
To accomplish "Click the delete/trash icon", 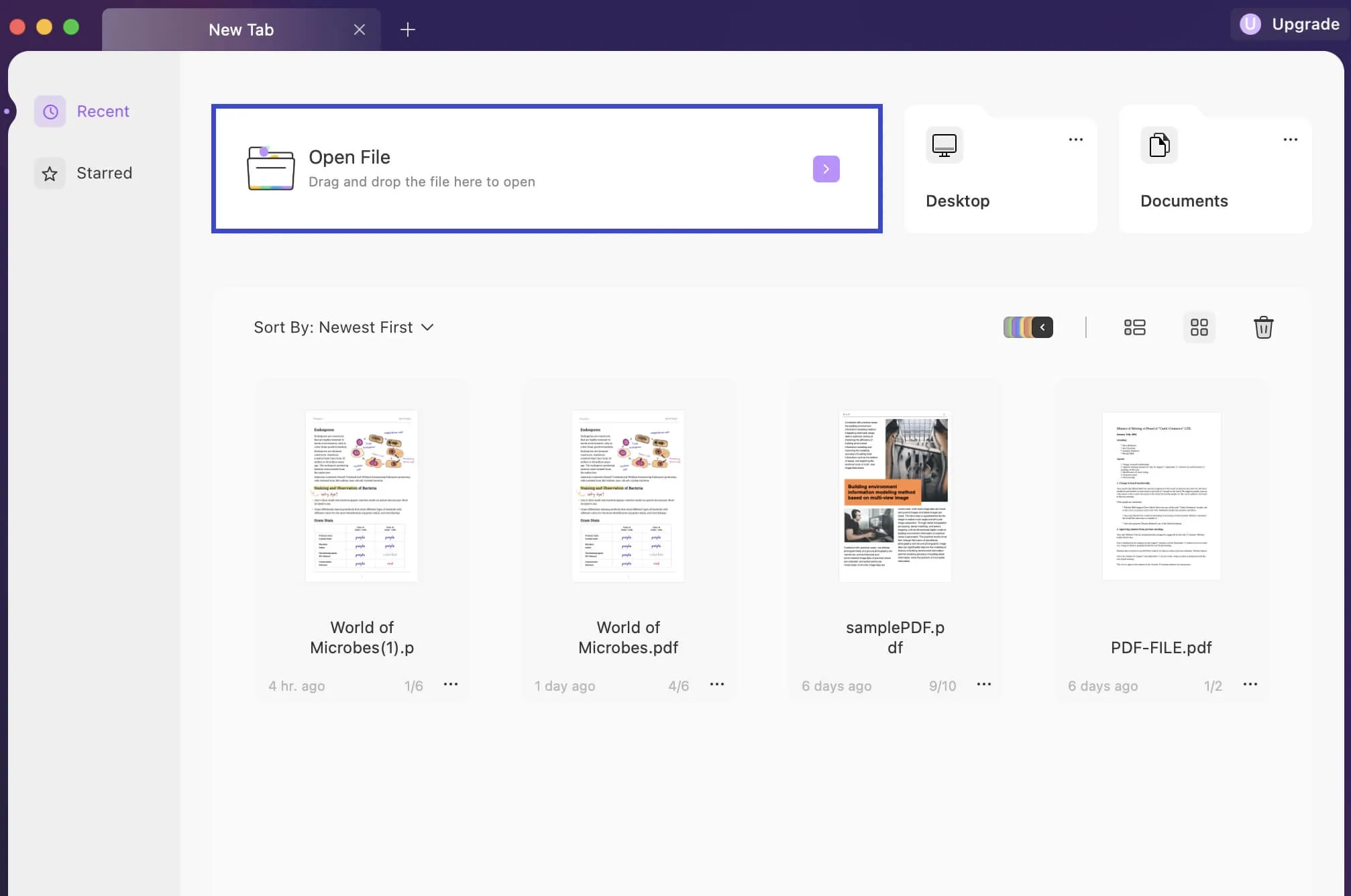I will (1263, 326).
